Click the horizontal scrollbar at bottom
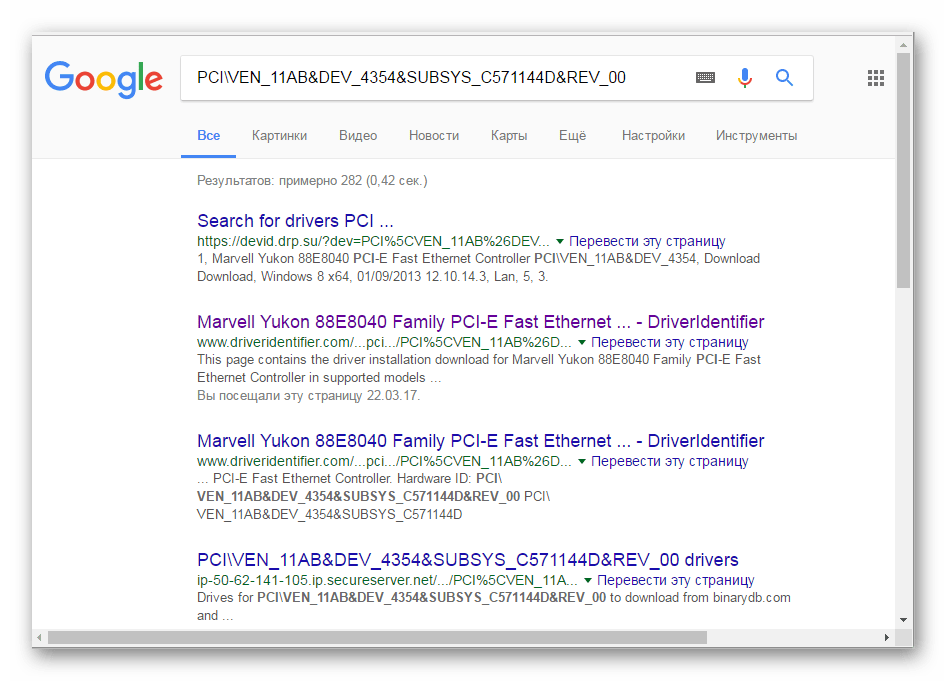Screen dimensions: 947x681 pos(378,637)
